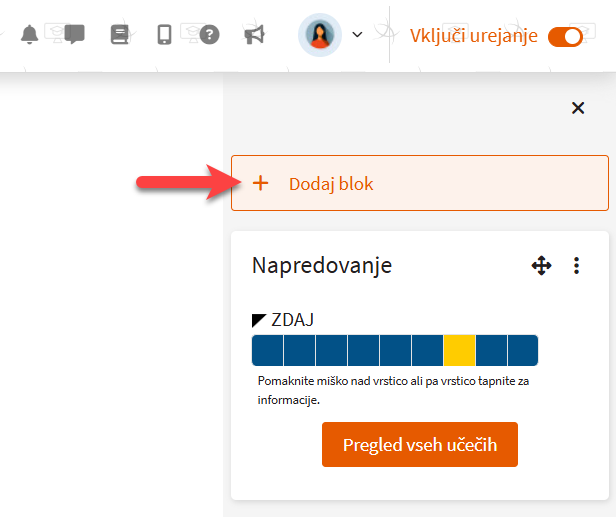Click the megaphone announcements icon
Viewport: 616px width, 517px height.
[x=254, y=35]
